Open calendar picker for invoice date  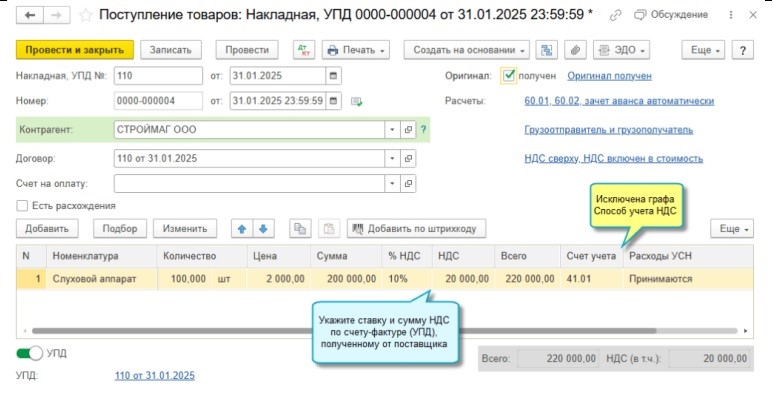pyautogui.click(x=333, y=76)
